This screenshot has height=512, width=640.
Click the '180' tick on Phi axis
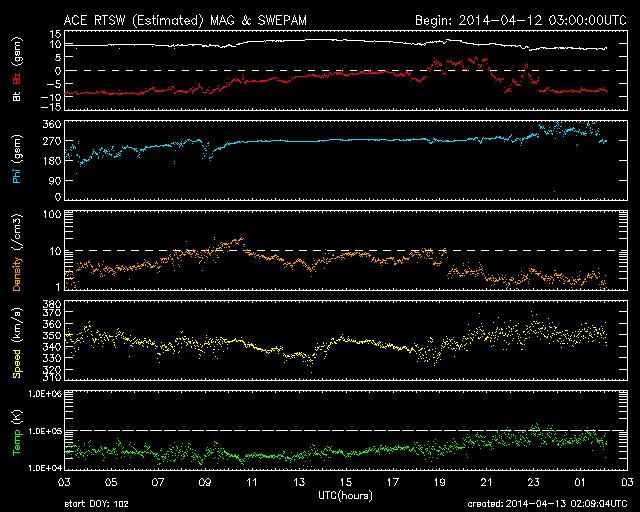click(52, 161)
